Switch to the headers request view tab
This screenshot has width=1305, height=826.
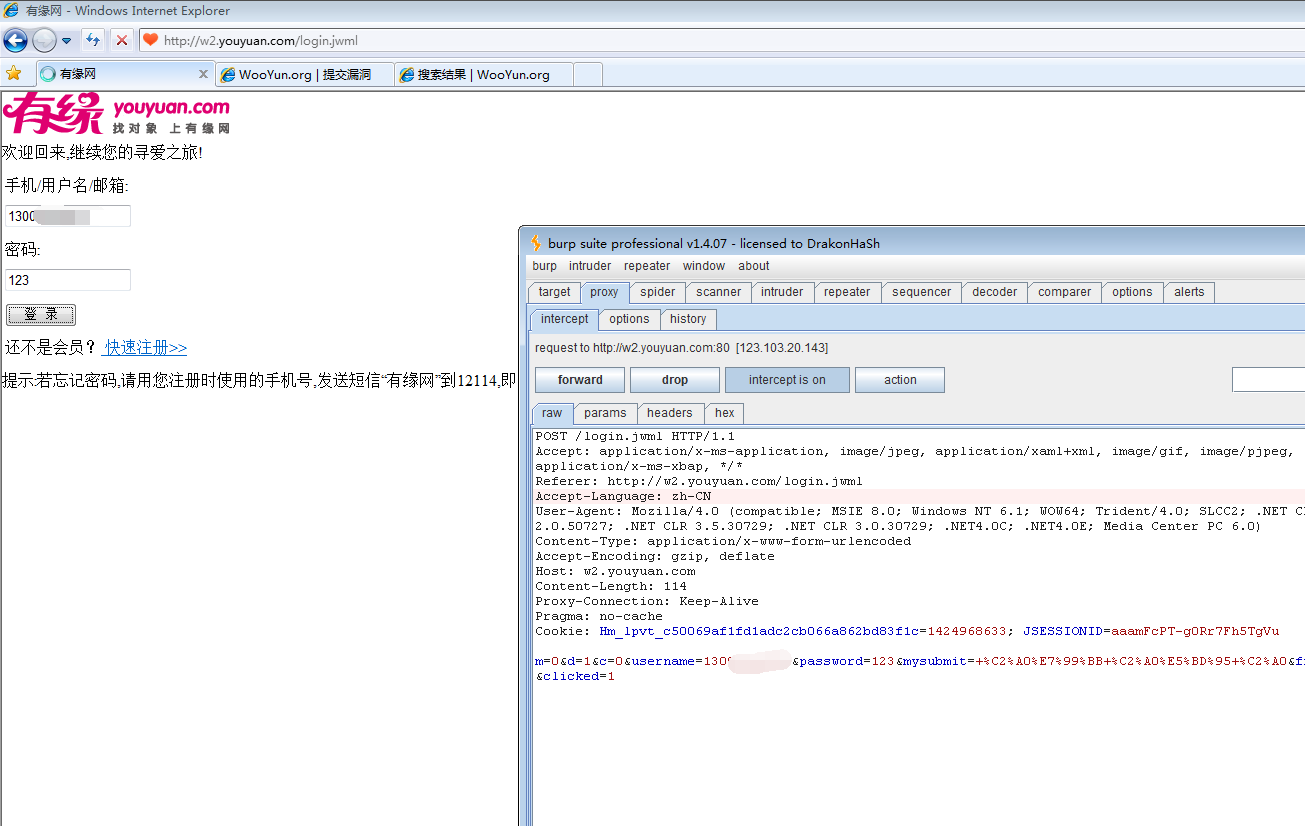[669, 413]
